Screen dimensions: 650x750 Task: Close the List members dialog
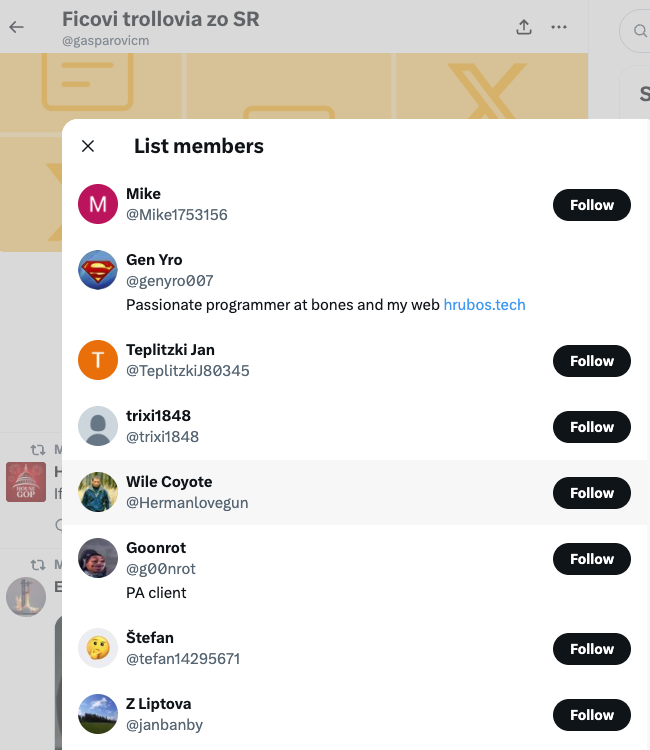tap(88, 146)
